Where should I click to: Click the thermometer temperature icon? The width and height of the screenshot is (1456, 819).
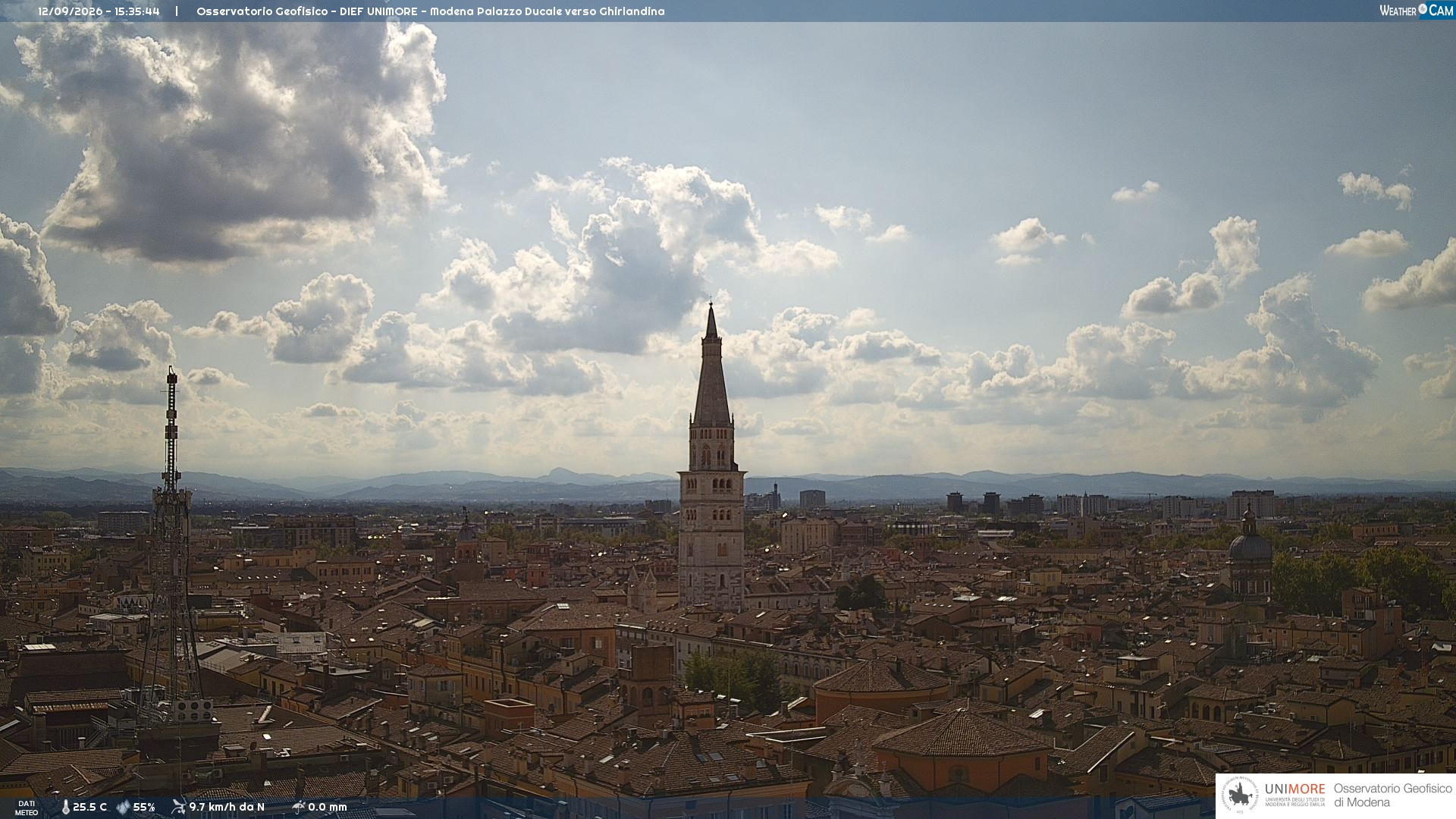(66, 807)
